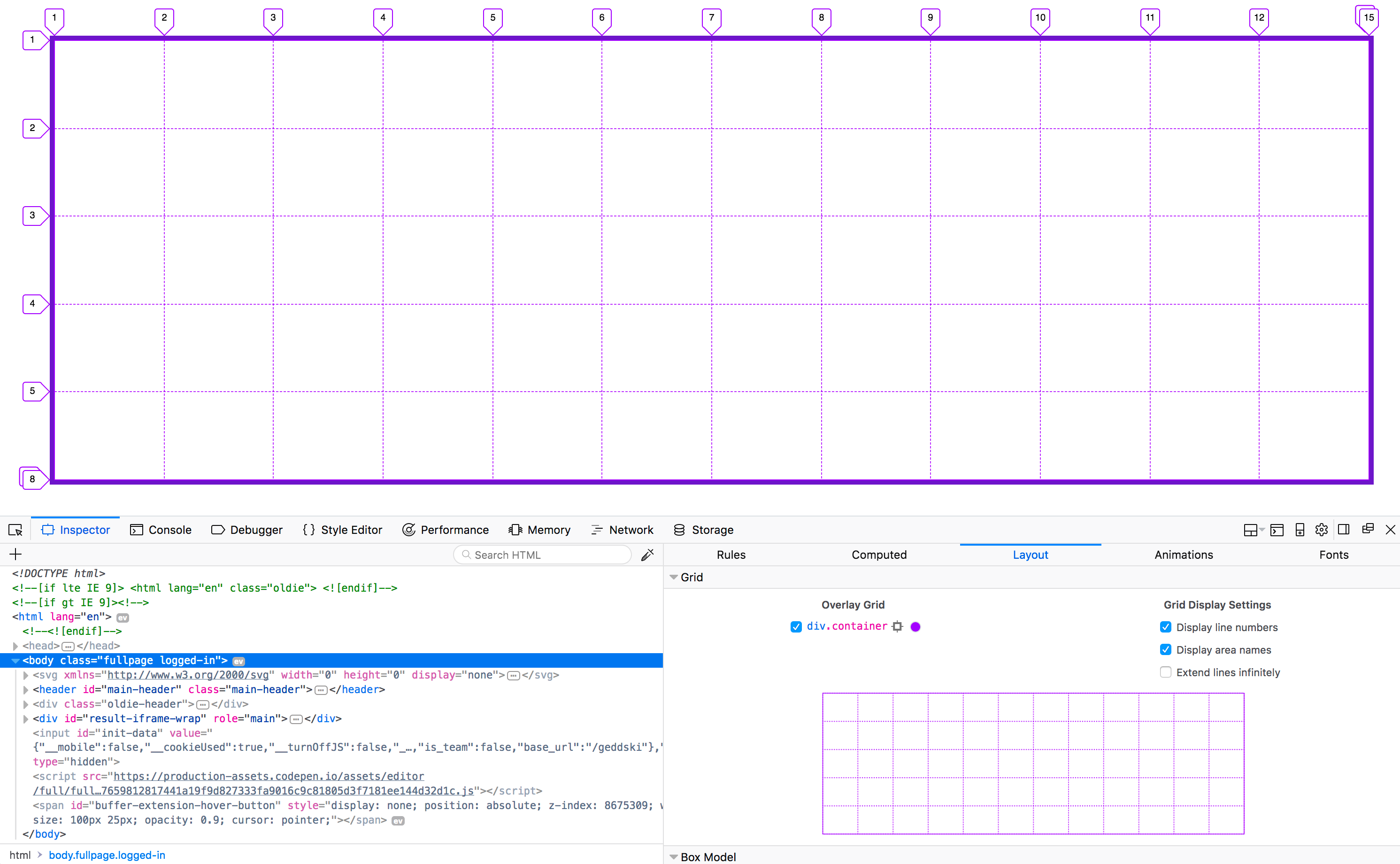Image resolution: width=1400 pixels, height=864 pixels.
Task: Open the Memory tab
Action: click(x=539, y=530)
